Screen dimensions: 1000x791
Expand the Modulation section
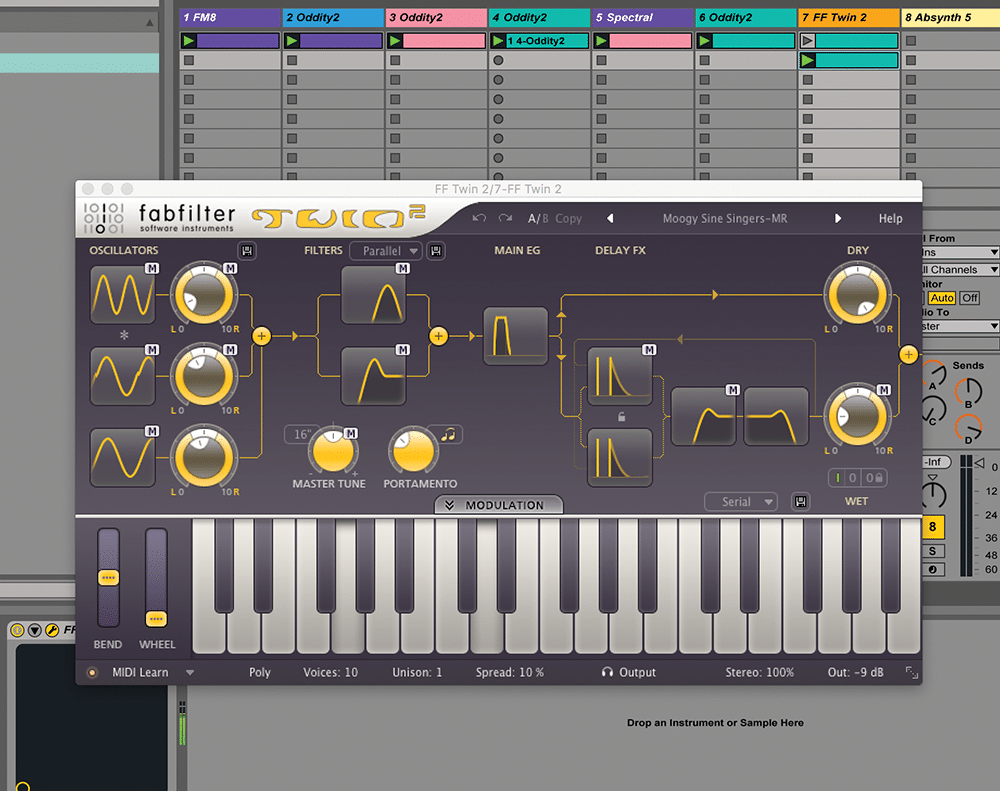click(498, 505)
